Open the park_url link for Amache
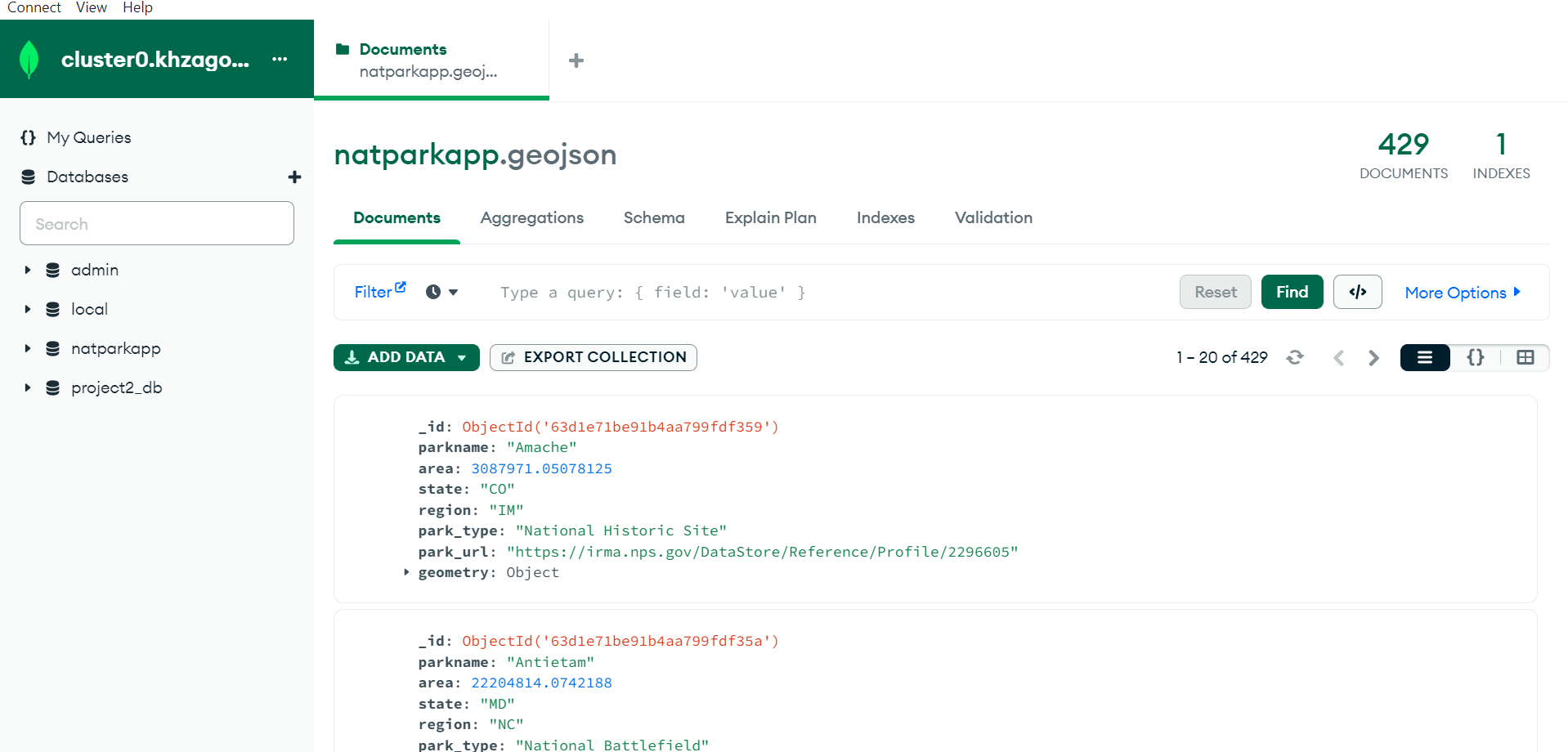Image resolution: width=1568 pixels, height=752 pixels. pyautogui.click(x=762, y=552)
